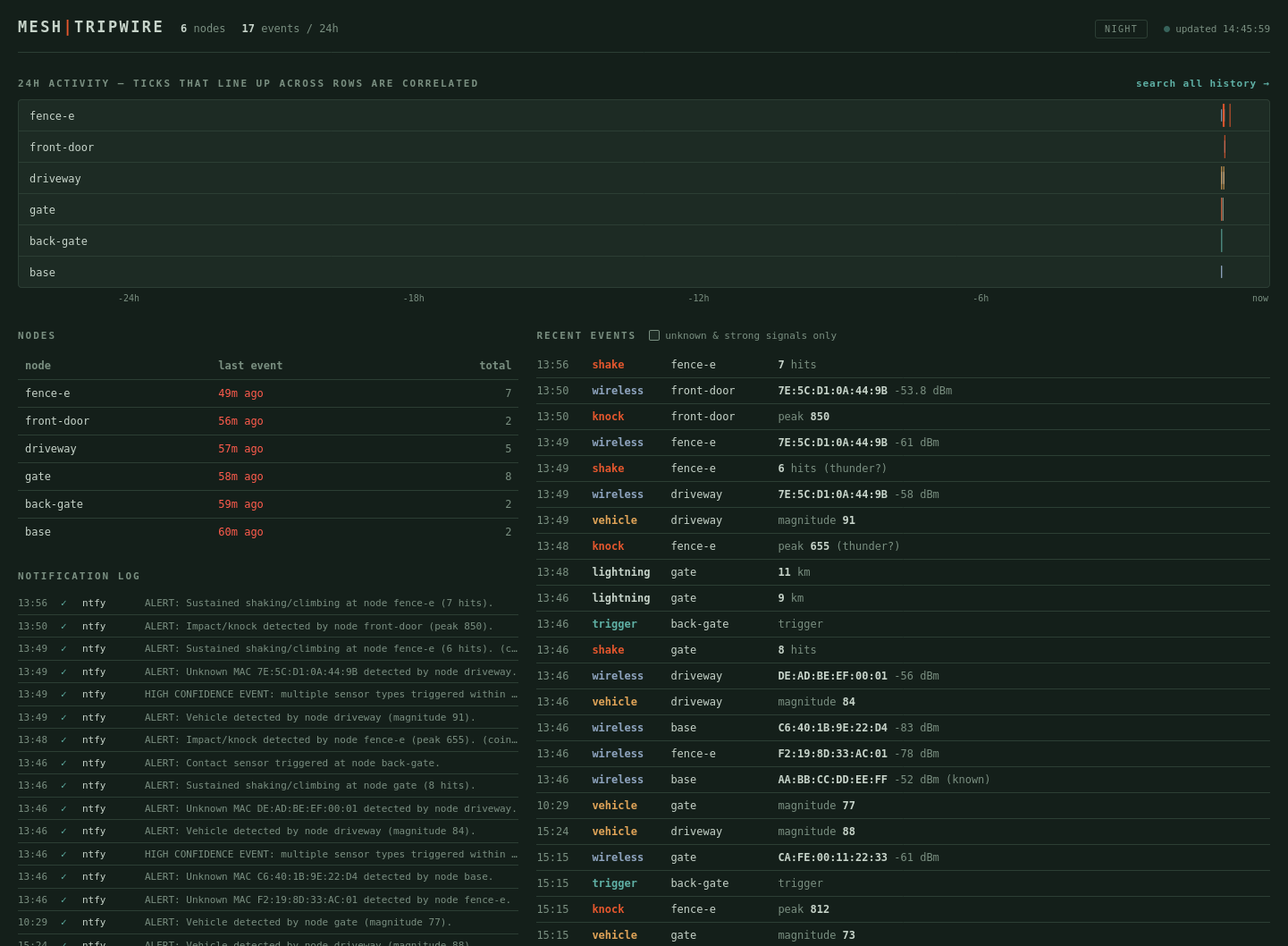Click notification Contact sensor triggered at back-gate
The width and height of the screenshot is (1288, 946).
(268, 763)
